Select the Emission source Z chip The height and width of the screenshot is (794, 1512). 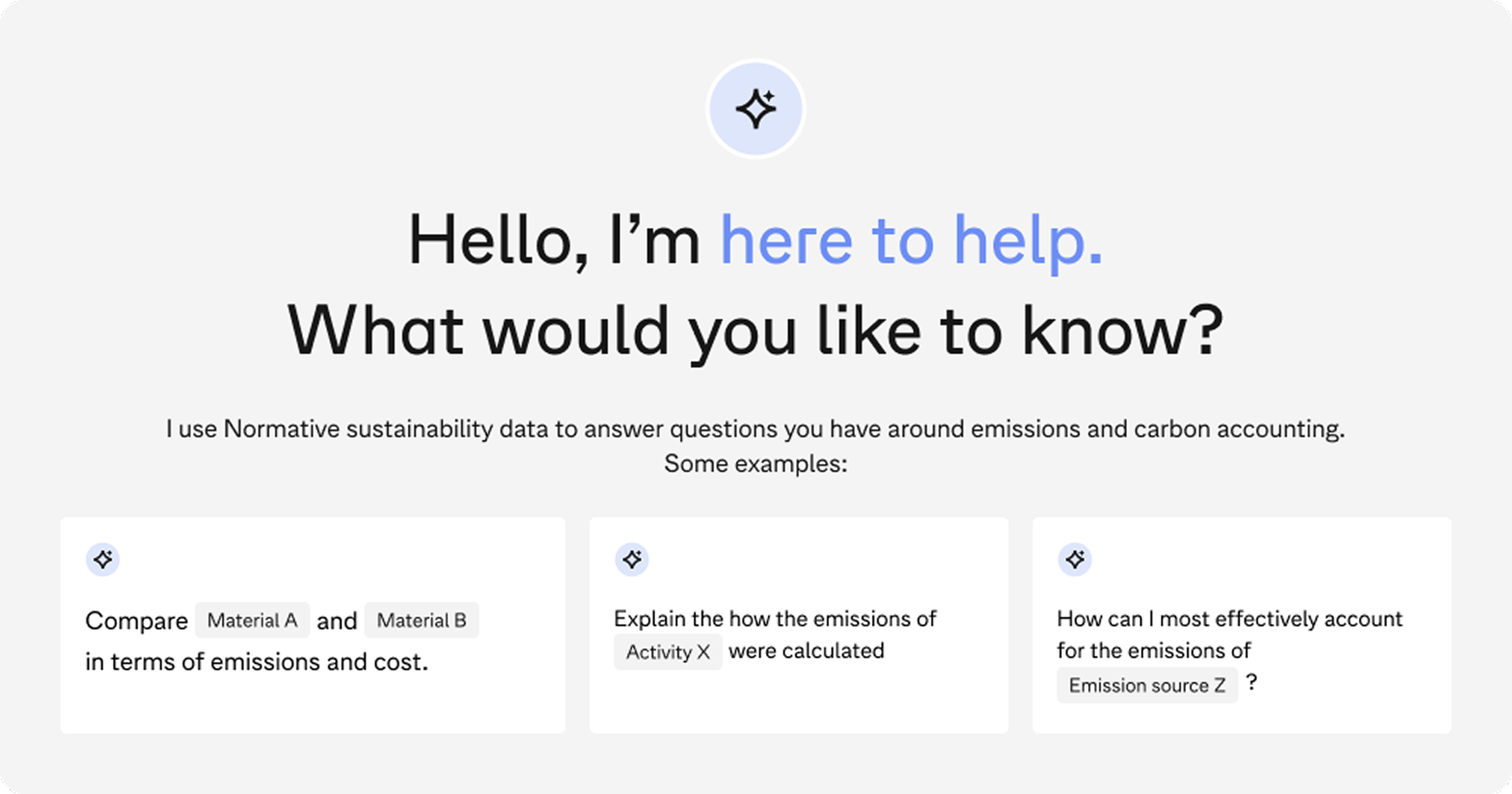click(x=1147, y=685)
